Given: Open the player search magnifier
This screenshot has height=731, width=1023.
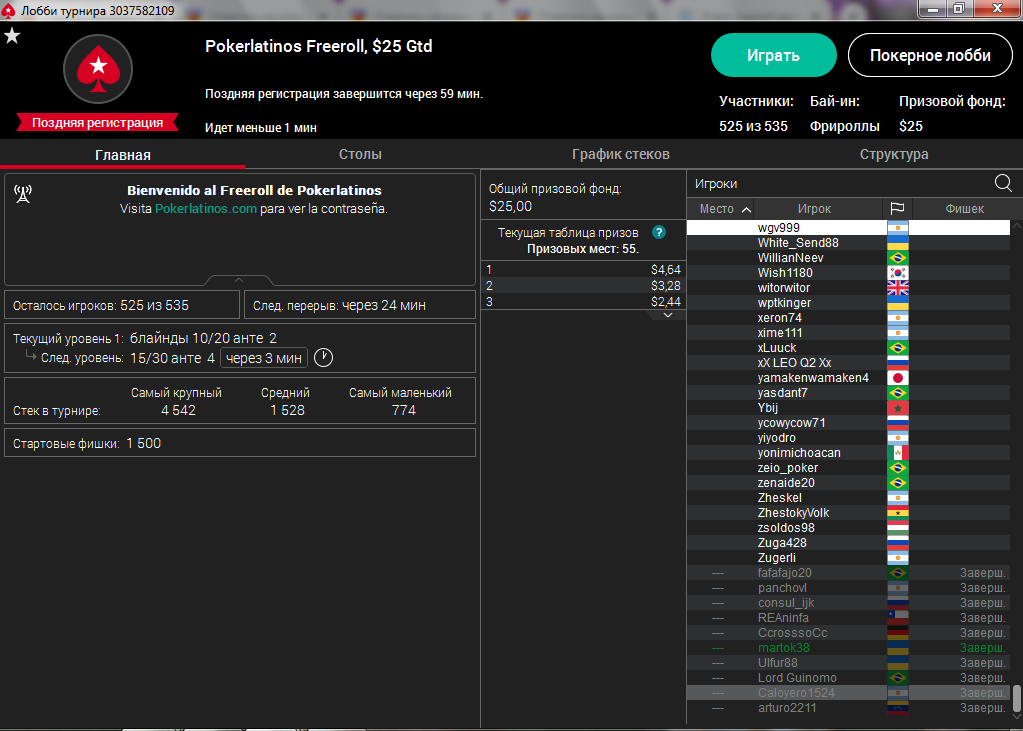Looking at the screenshot, I should pos(1003,183).
